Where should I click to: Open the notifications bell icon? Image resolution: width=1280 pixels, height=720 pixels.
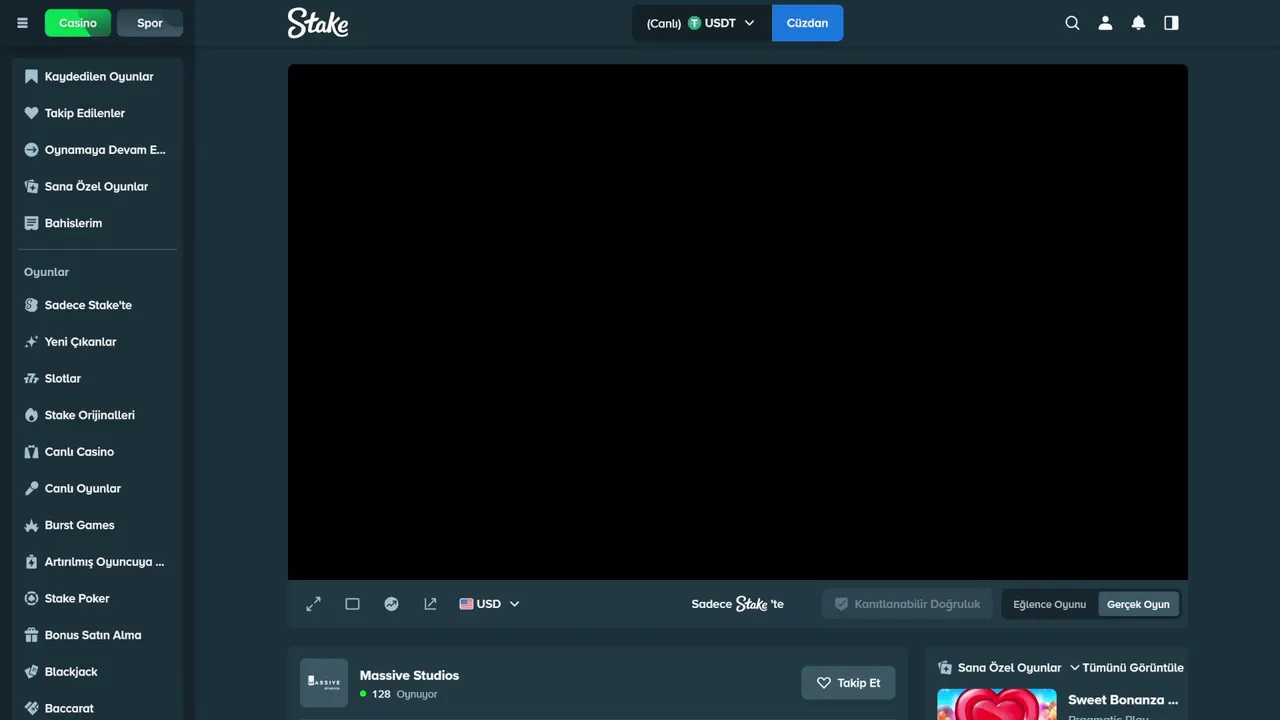click(1138, 23)
